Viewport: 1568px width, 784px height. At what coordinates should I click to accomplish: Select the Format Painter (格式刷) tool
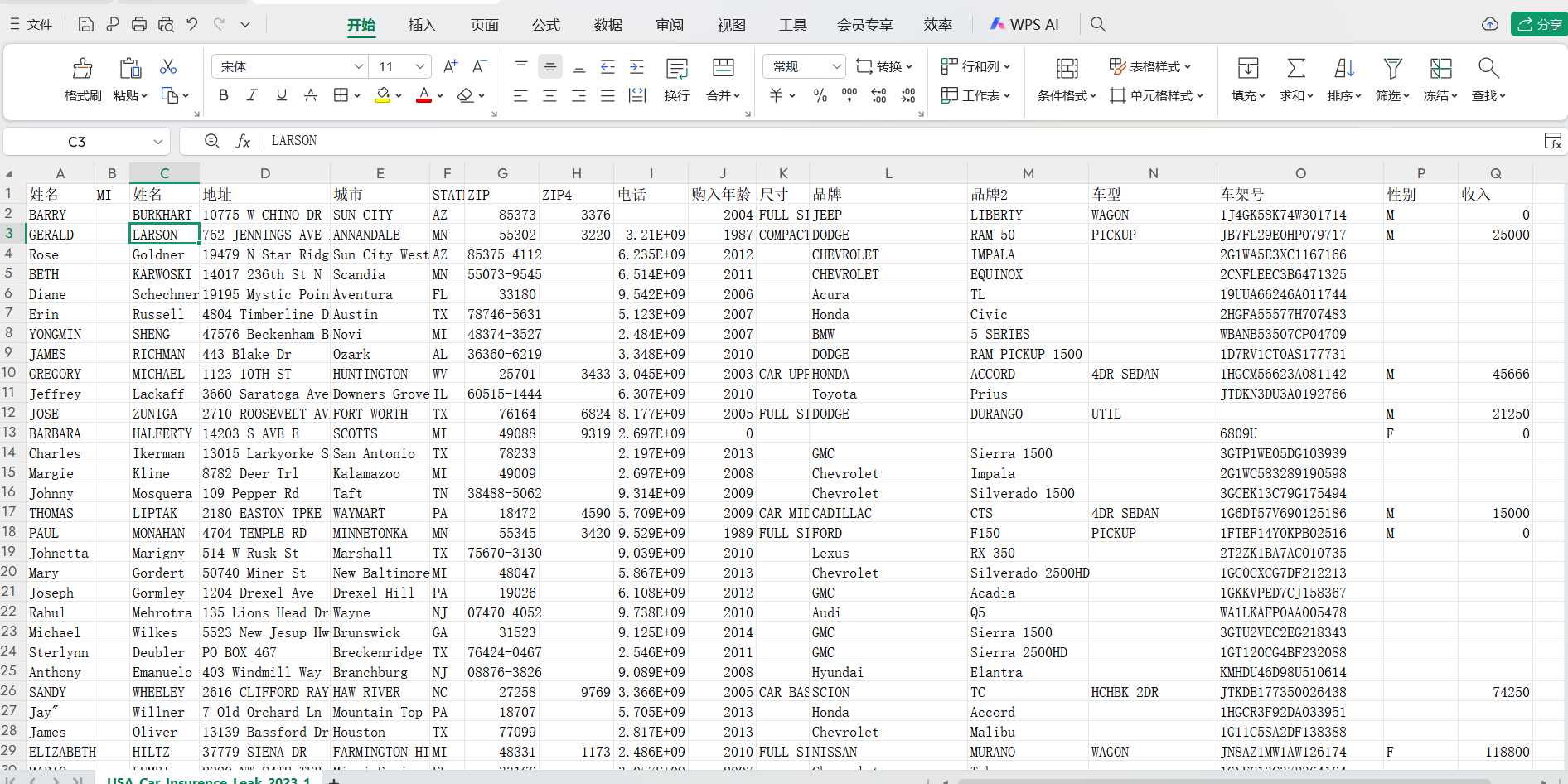pos(83,80)
